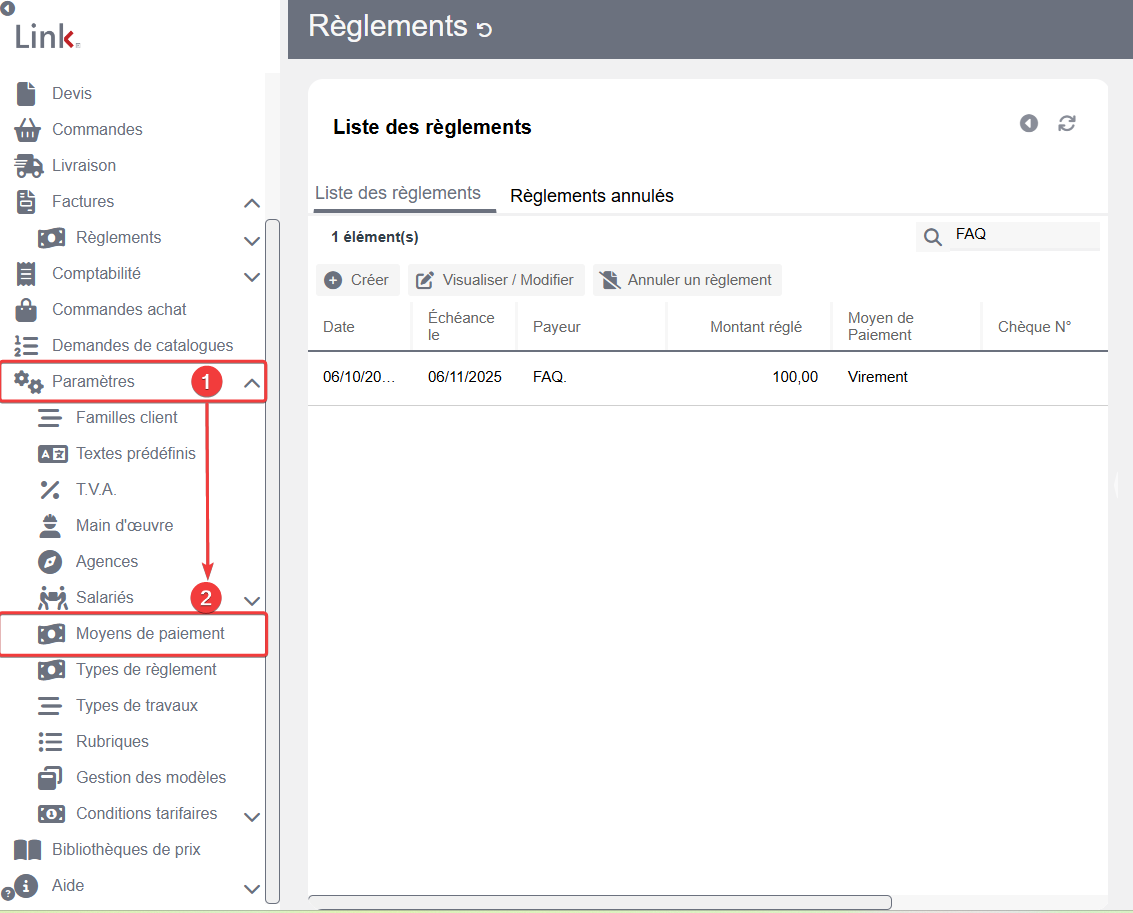Open Moyens de paiement in the sidebar
This screenshot has width=1133, height=913.
point(134,634)
